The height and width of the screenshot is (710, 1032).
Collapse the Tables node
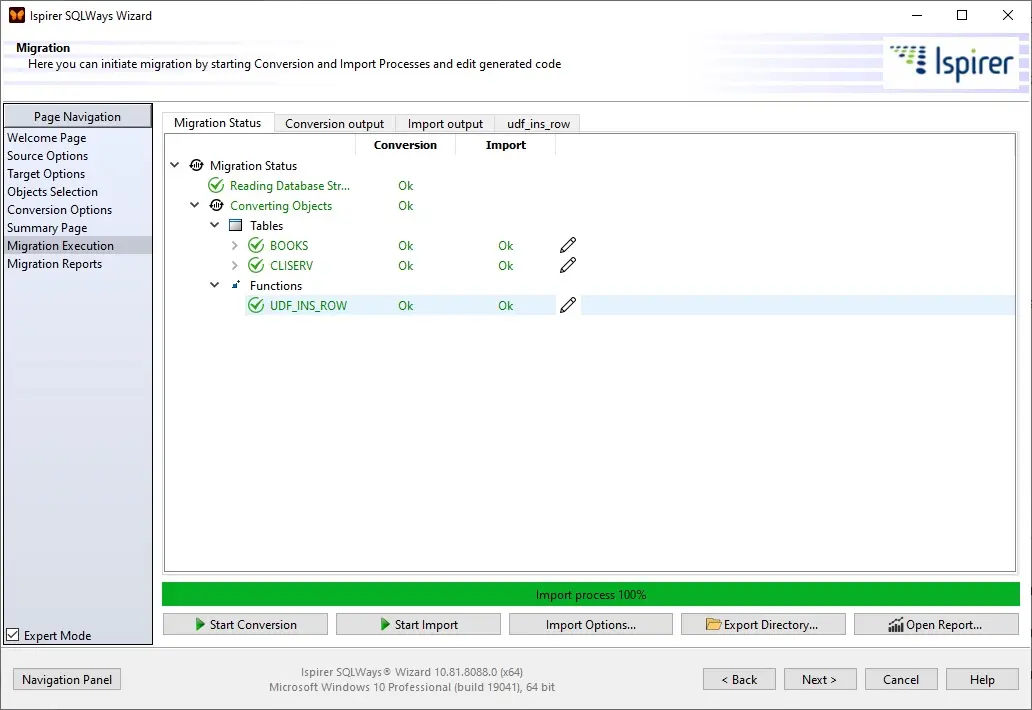tap(215, 225)
